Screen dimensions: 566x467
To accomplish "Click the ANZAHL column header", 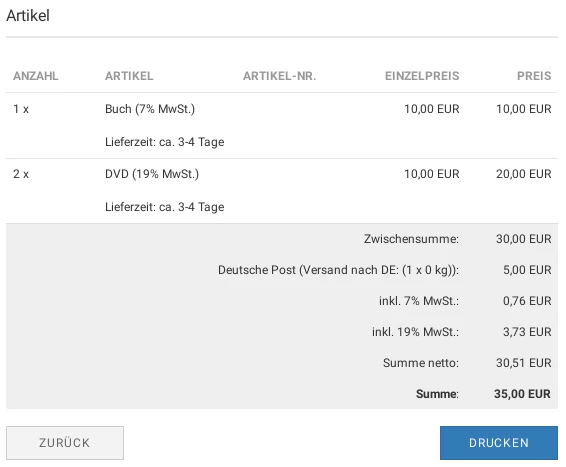I will pyautogui.click(x=36, y=76).
